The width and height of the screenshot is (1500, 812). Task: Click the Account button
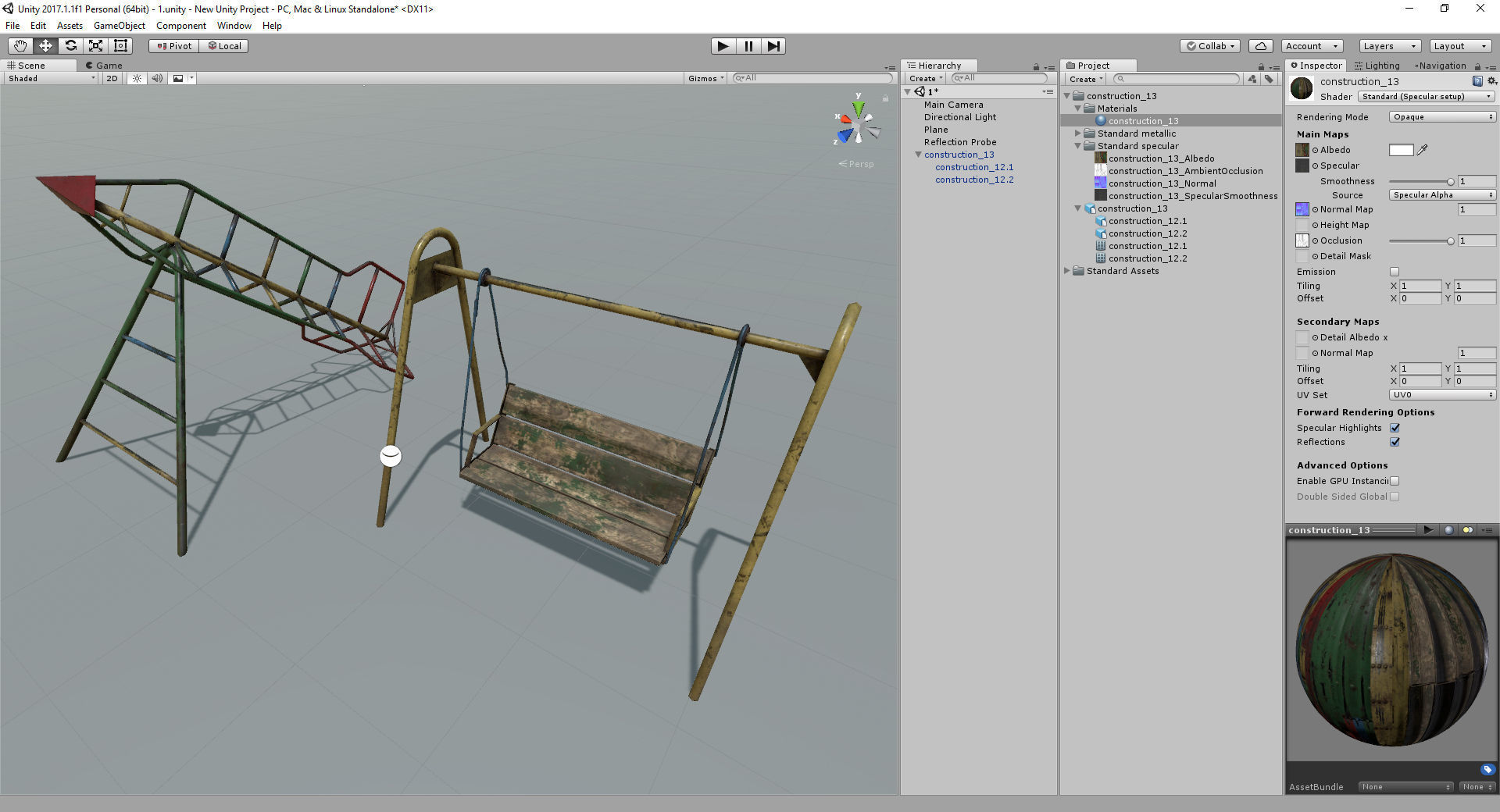pos(1312,46)
